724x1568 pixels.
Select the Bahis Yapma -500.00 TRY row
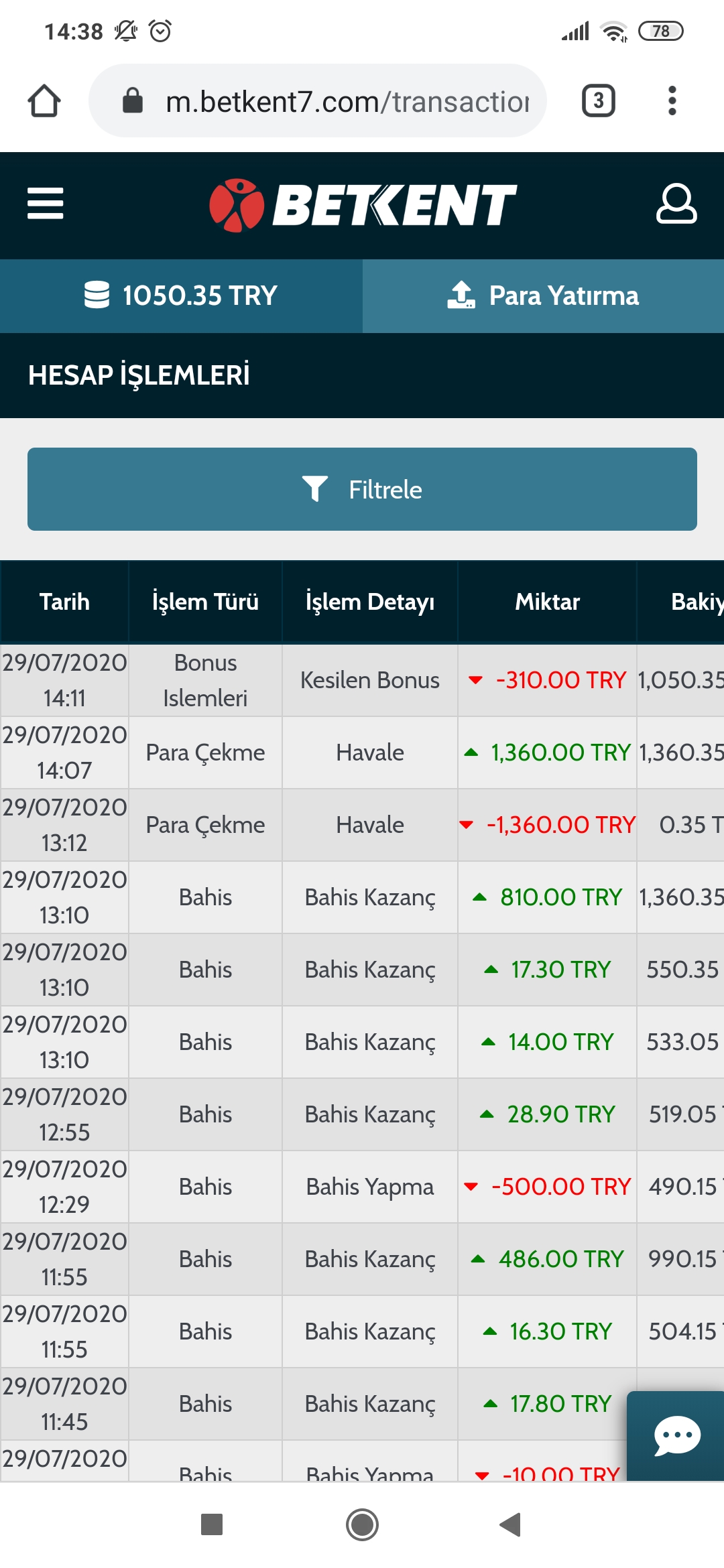click(x=362, y=1187)
